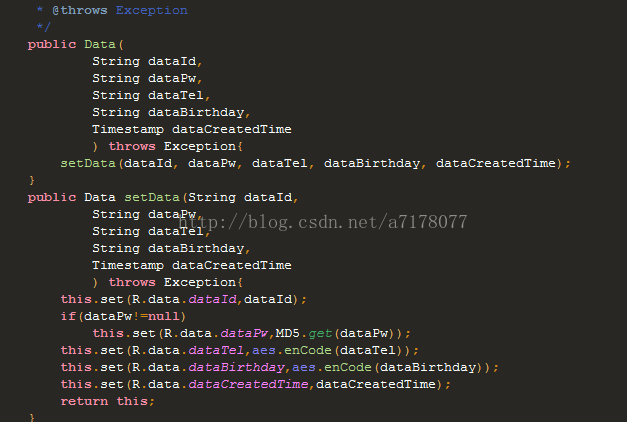Click 'Timestamp dataCreatedTime' in the Data constructor
627x422 pixels.
192,130
